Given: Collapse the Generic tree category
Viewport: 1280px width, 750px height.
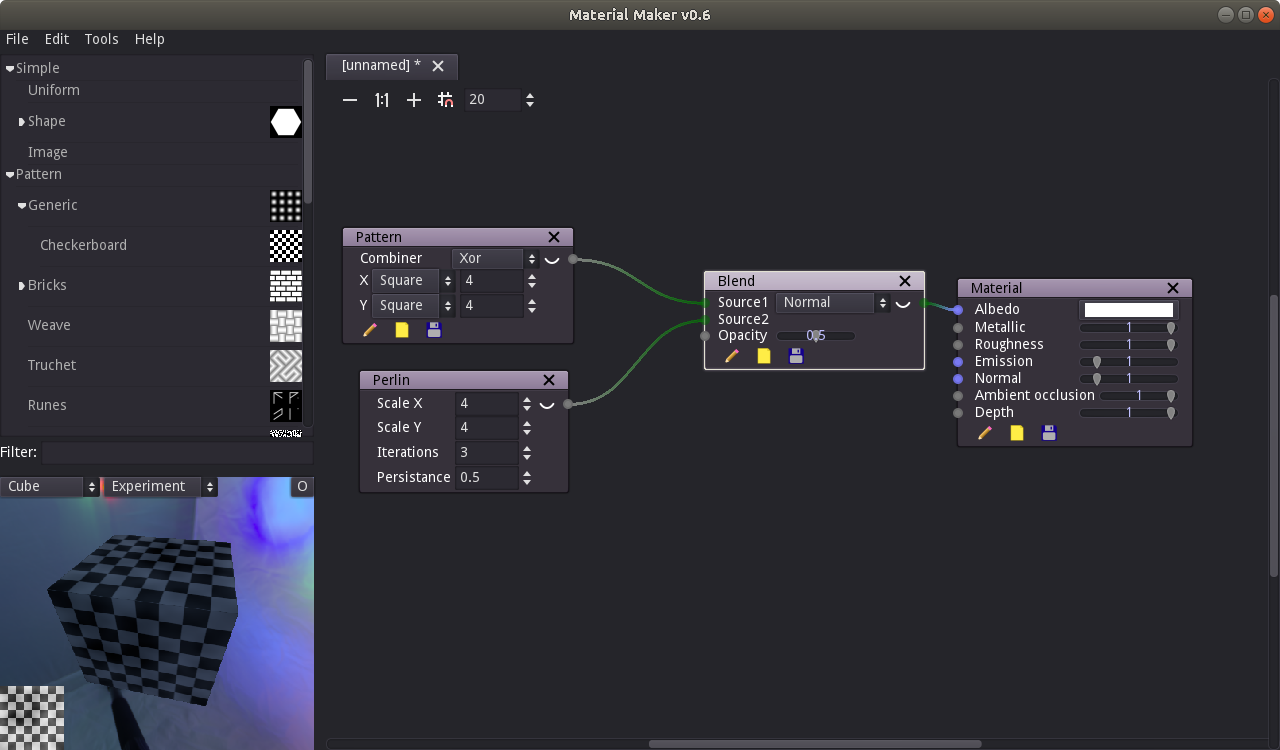Looking at the screenshot, I should [22, 206].
